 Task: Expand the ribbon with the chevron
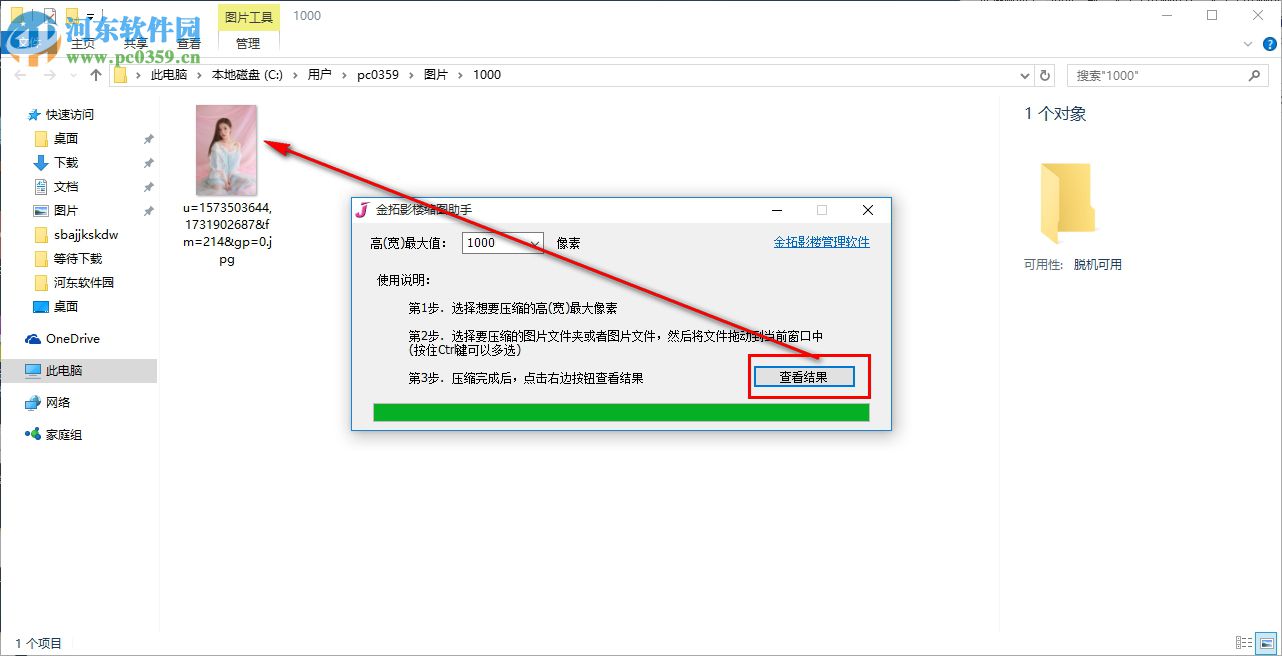point(1246,44)
